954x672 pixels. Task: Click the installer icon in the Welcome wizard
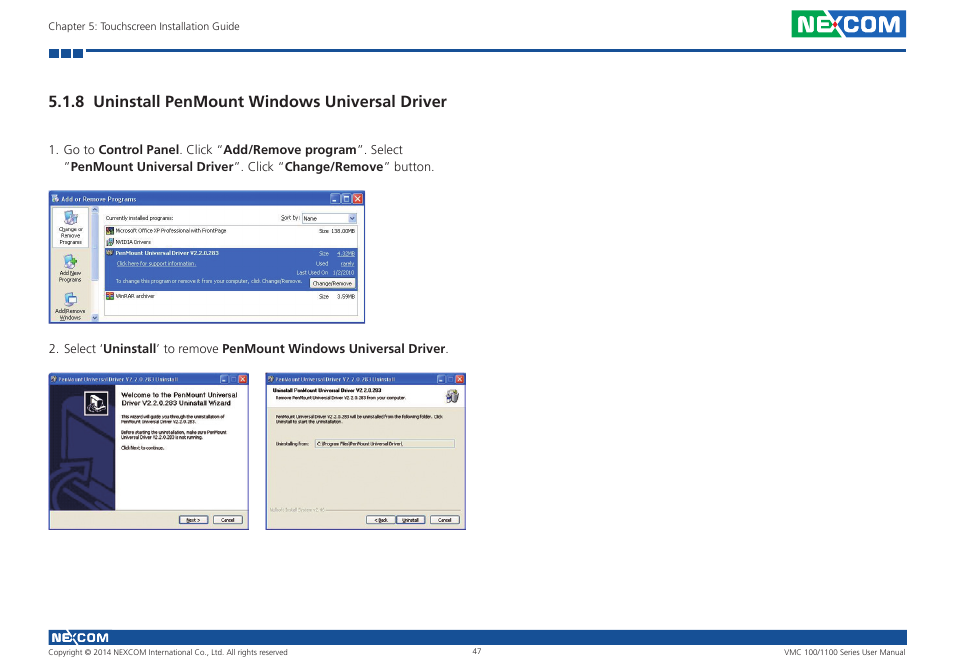coord(96,403)
